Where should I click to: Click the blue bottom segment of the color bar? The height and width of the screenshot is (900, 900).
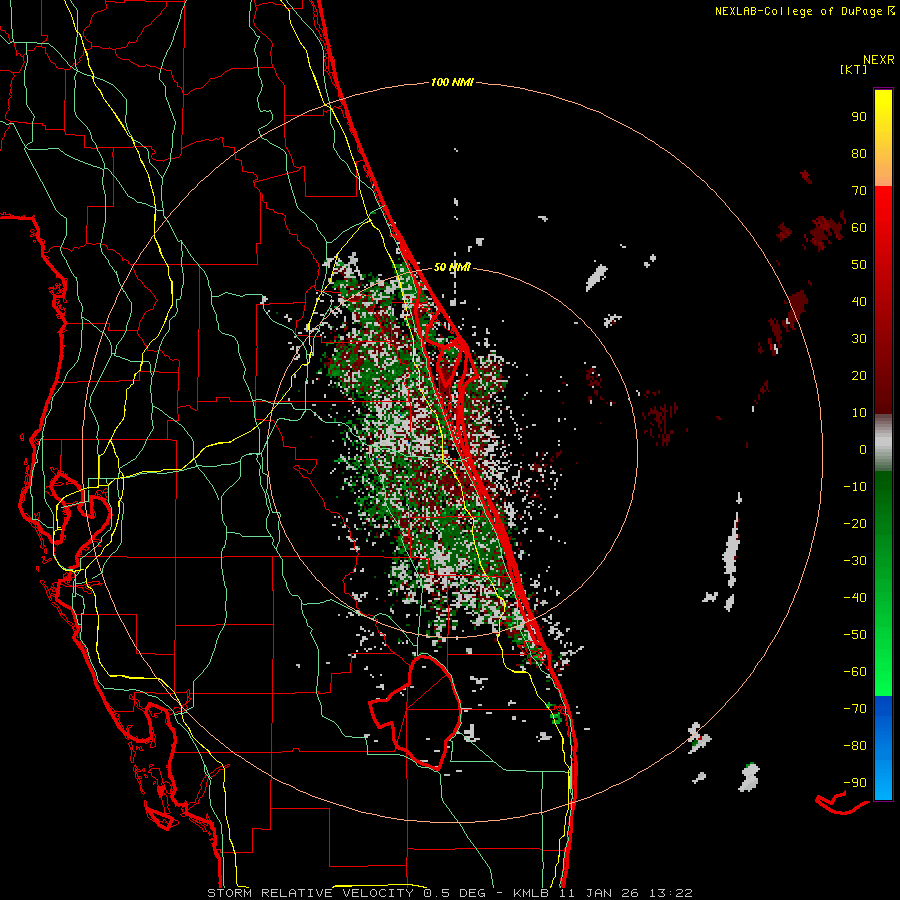(883, 748)
